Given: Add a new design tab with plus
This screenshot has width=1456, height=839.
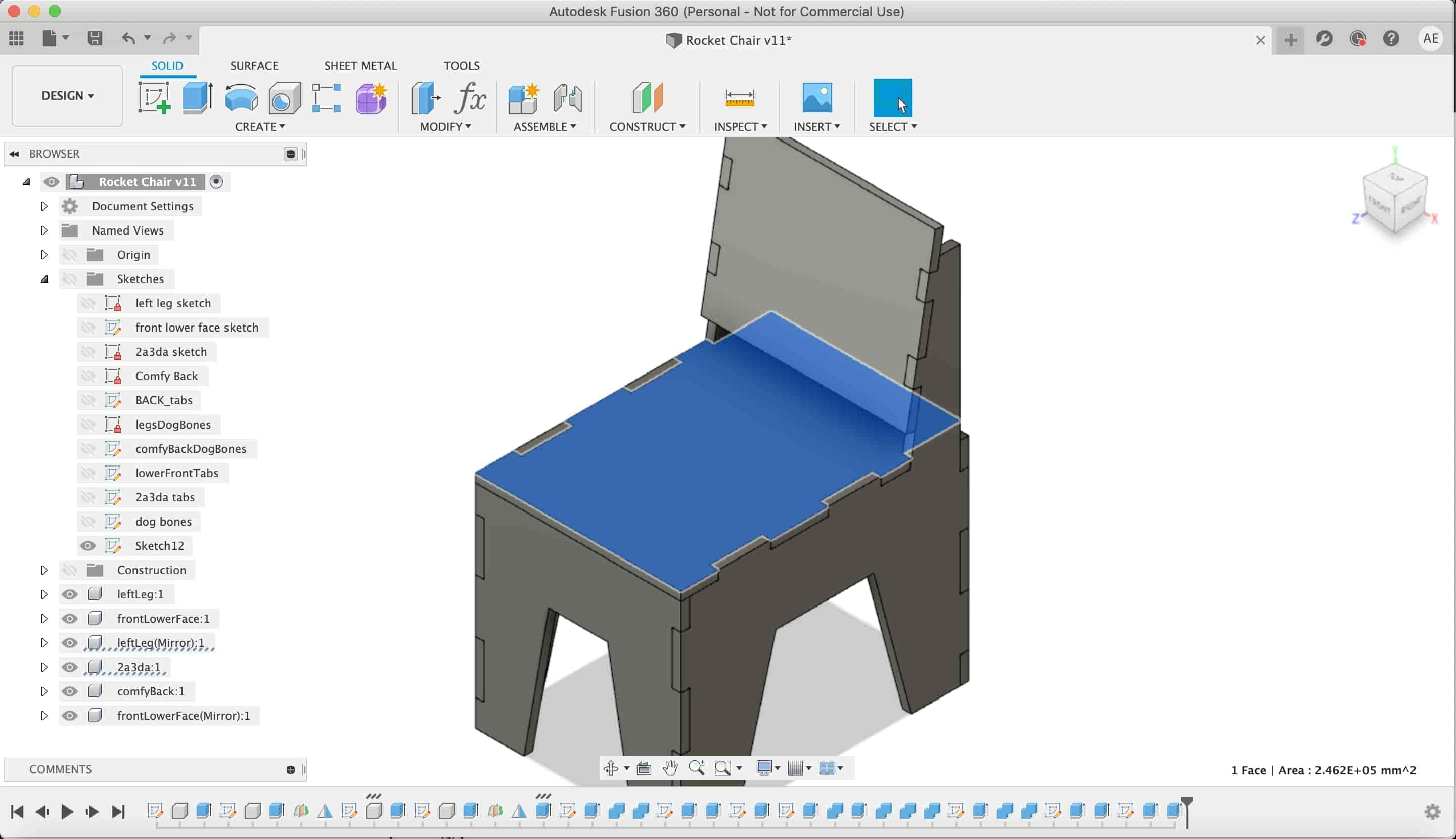Looking at the screenshot, I should point(1291,40).
